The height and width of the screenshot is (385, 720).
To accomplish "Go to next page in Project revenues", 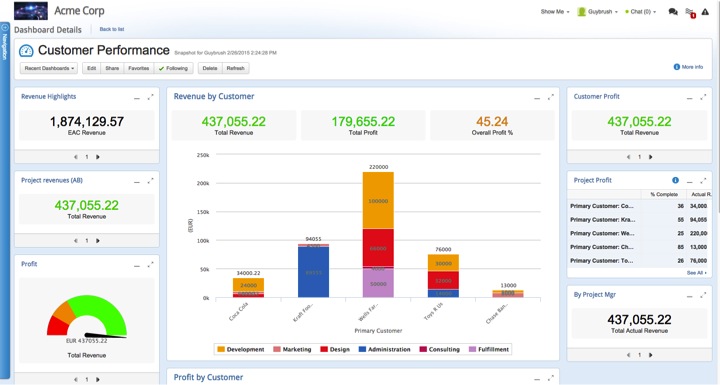I will [98, 240].
